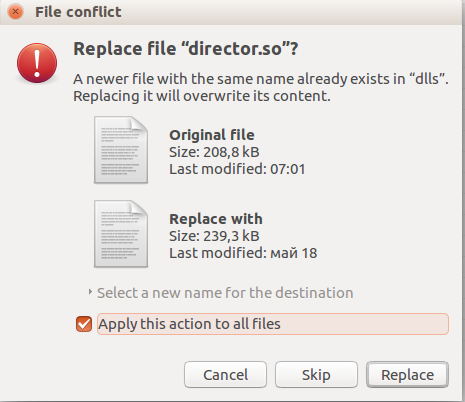Viewport: 465px width, 402px height.
Task: Cancel the file copy operation
Action: click(225, 375)
